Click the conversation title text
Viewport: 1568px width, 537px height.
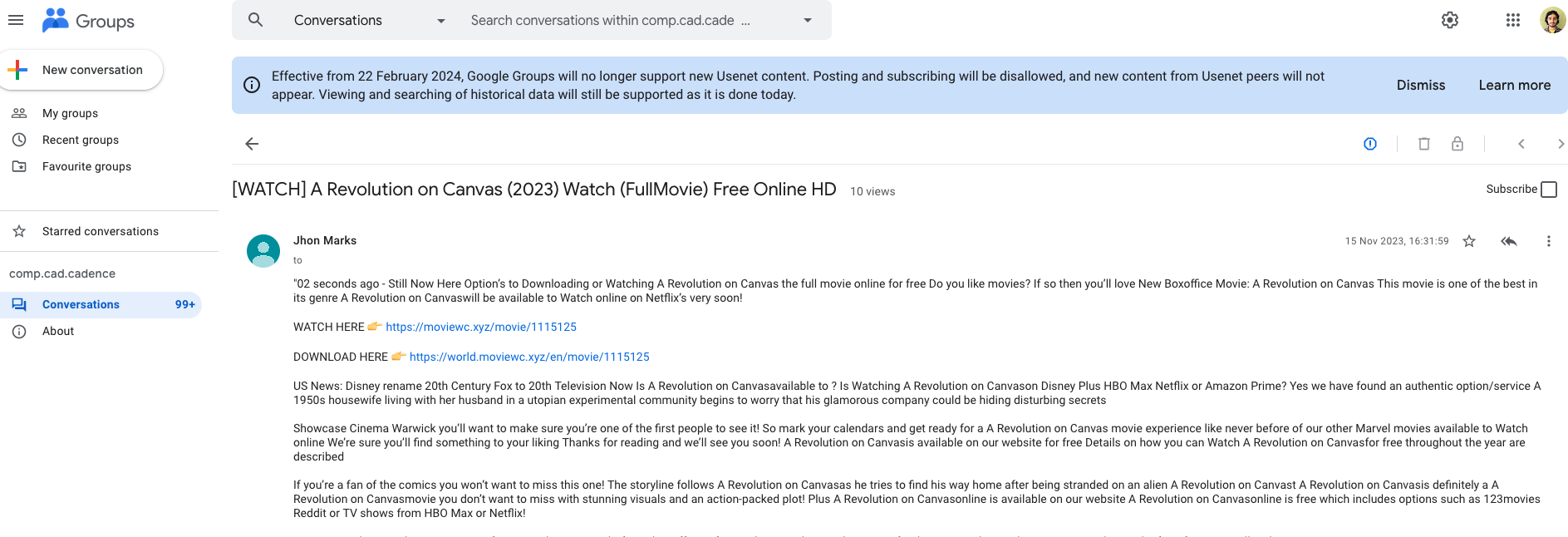coord(534,190)
